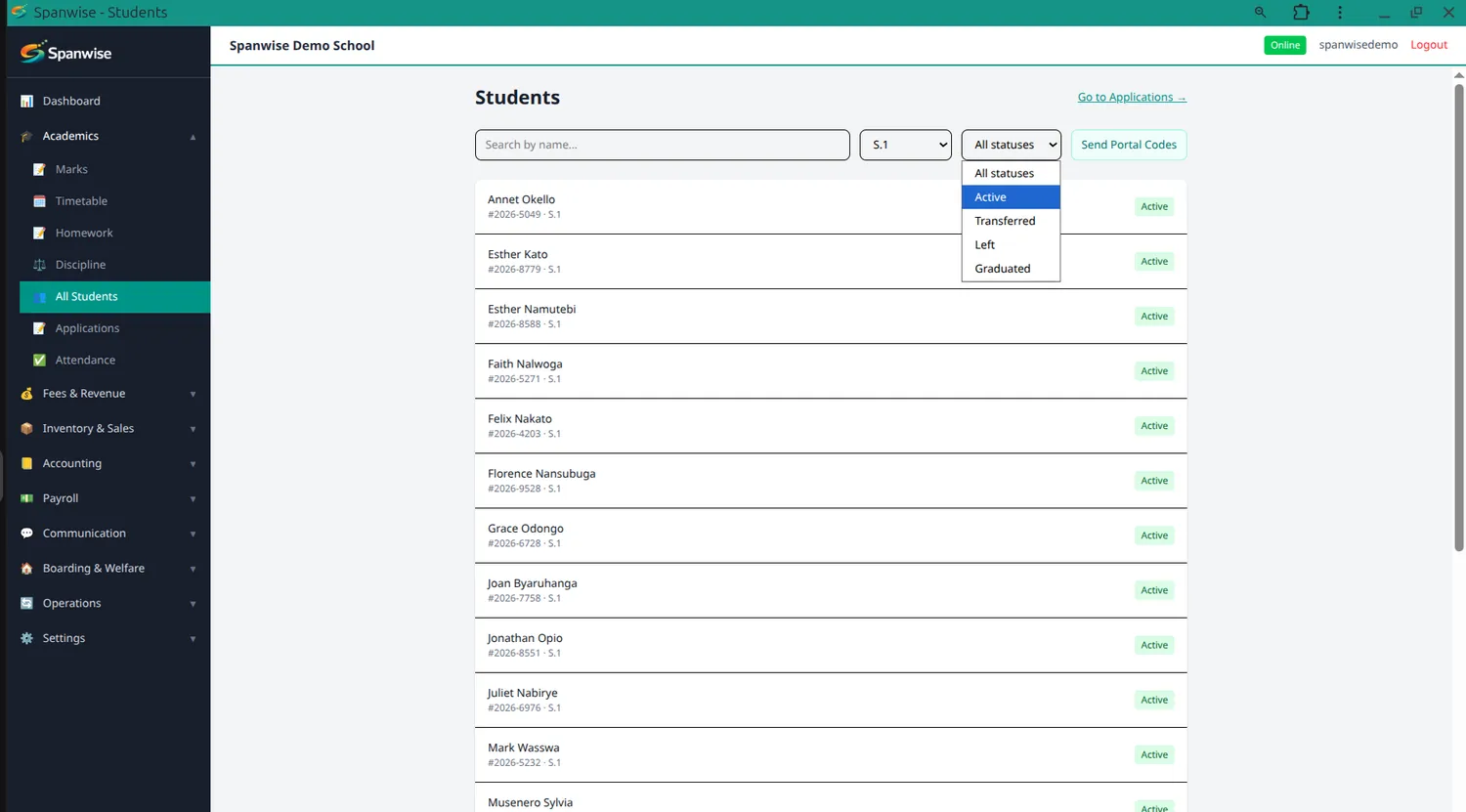Screen dimensions: 1466x812
Task: Click the Operations refresh icon
Action: click(26, 603)
